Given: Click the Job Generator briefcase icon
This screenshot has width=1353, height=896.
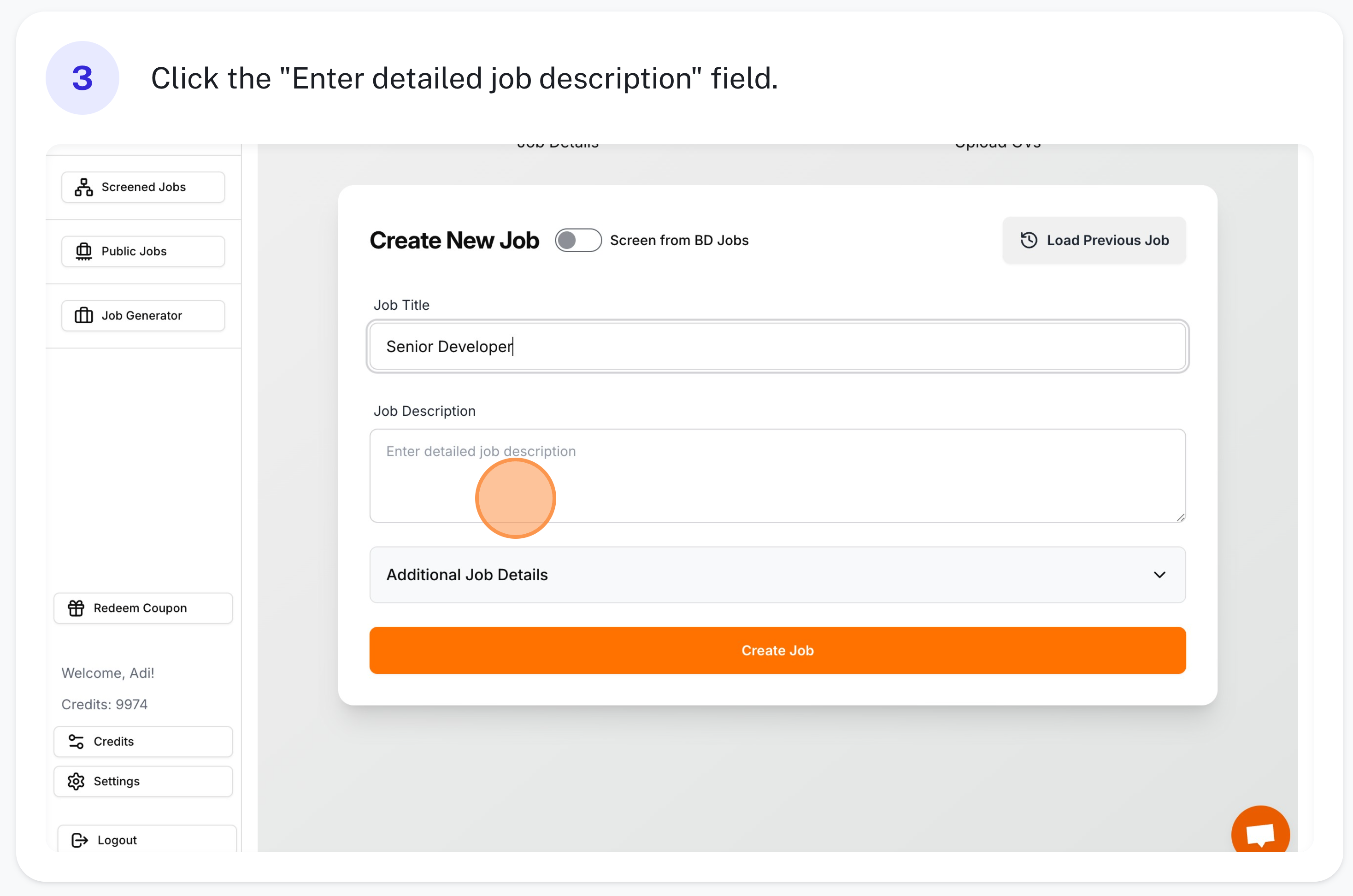Looking at the screenshot, I should [84, 315].
